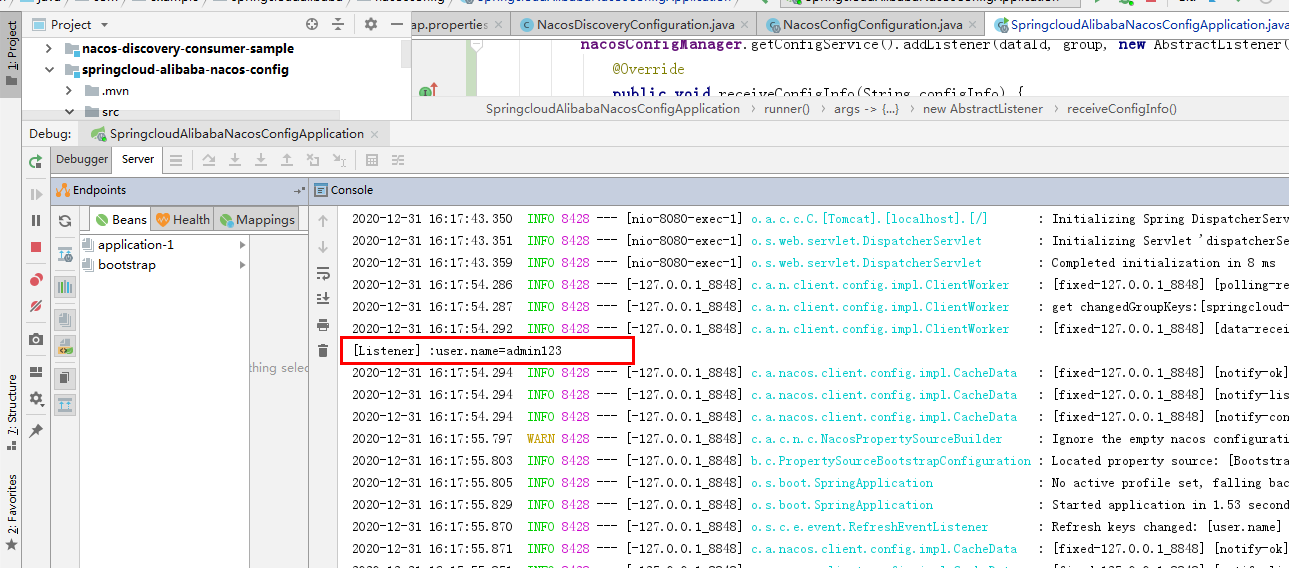Jump up the stack trace in Console
The image size is (1289, 568).
click(323, 221)
